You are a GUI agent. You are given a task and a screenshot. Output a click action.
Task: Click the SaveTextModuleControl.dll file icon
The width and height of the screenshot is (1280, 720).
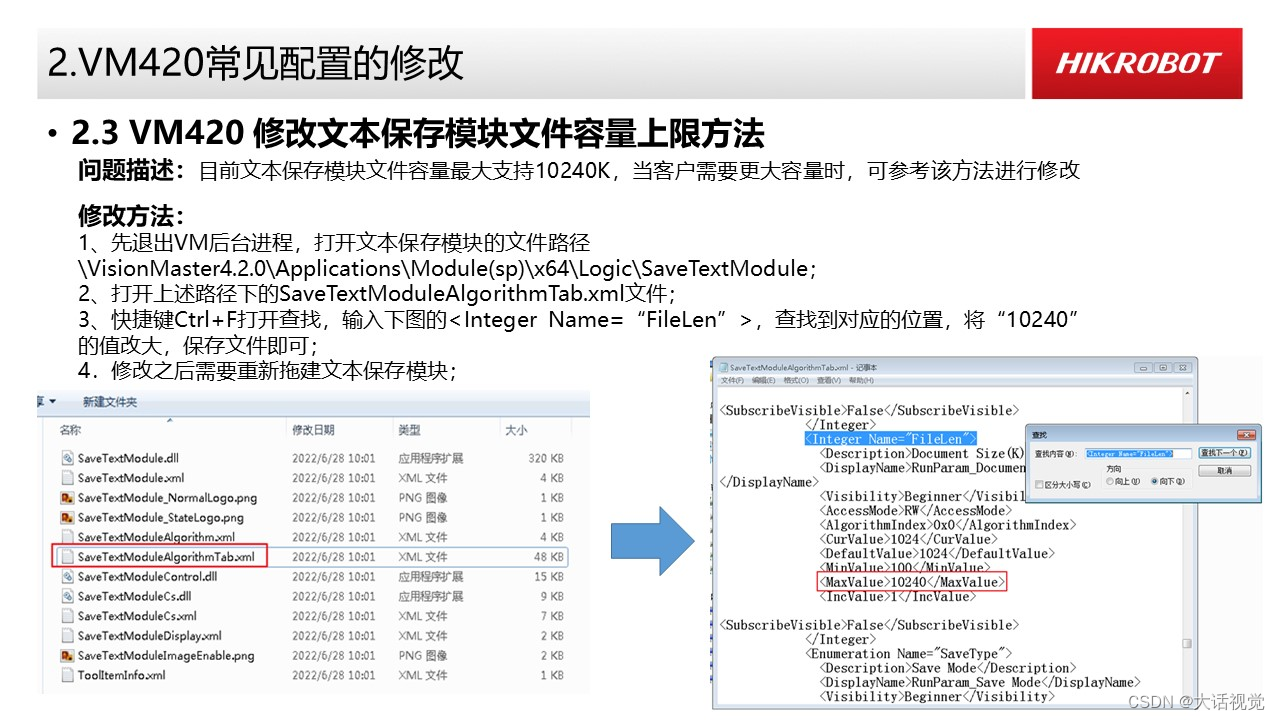click(67, 576)
